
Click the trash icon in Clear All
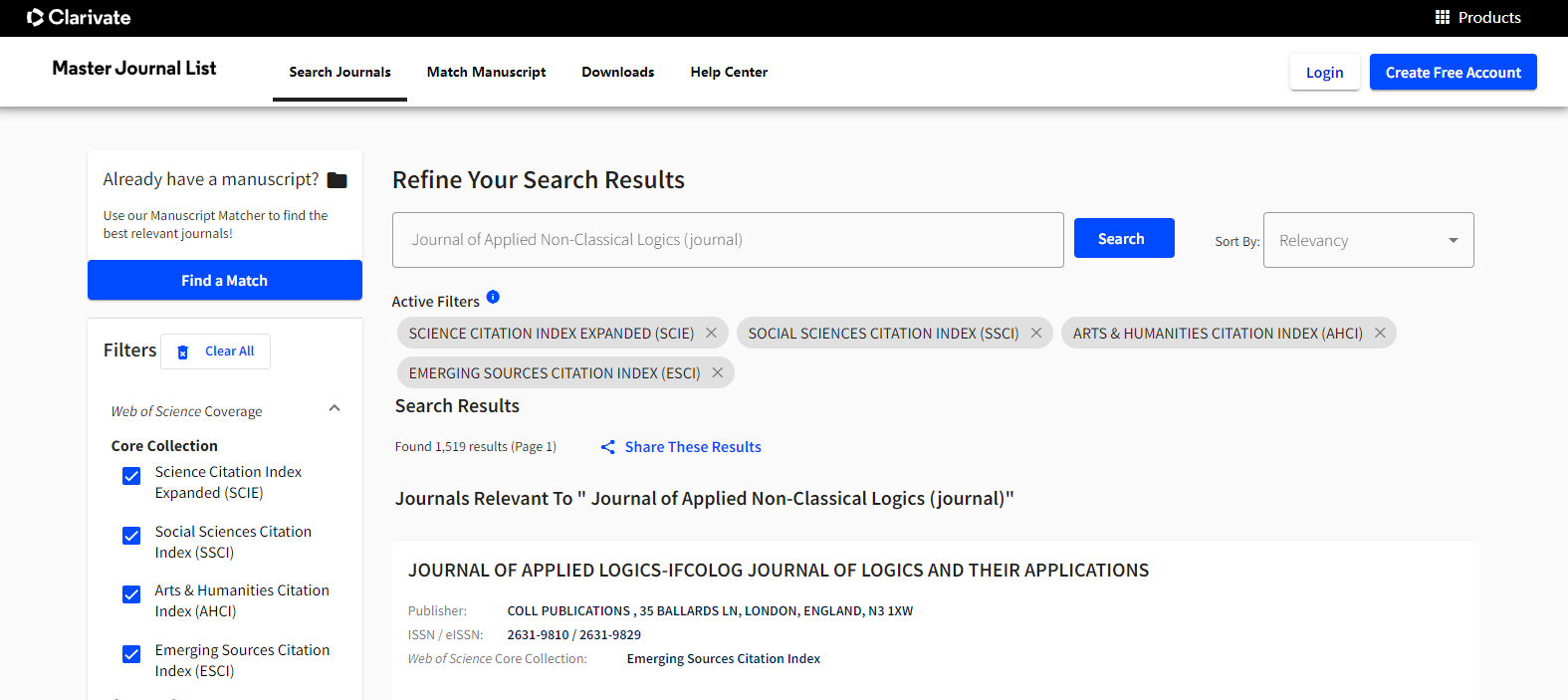[x=183, y=351]
